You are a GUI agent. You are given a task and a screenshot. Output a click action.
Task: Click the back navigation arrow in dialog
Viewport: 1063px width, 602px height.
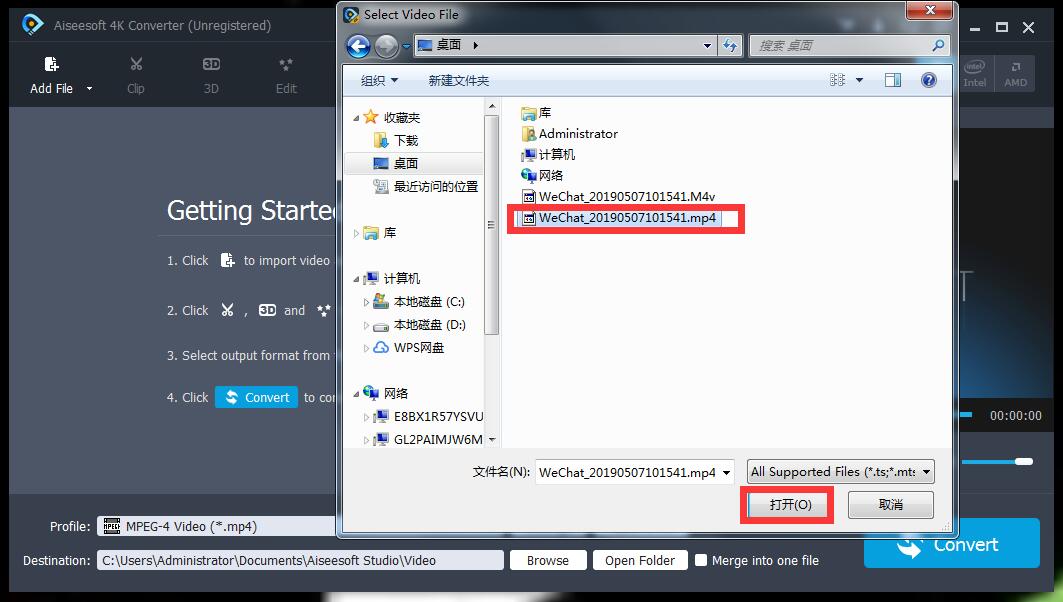coord(359,46)
